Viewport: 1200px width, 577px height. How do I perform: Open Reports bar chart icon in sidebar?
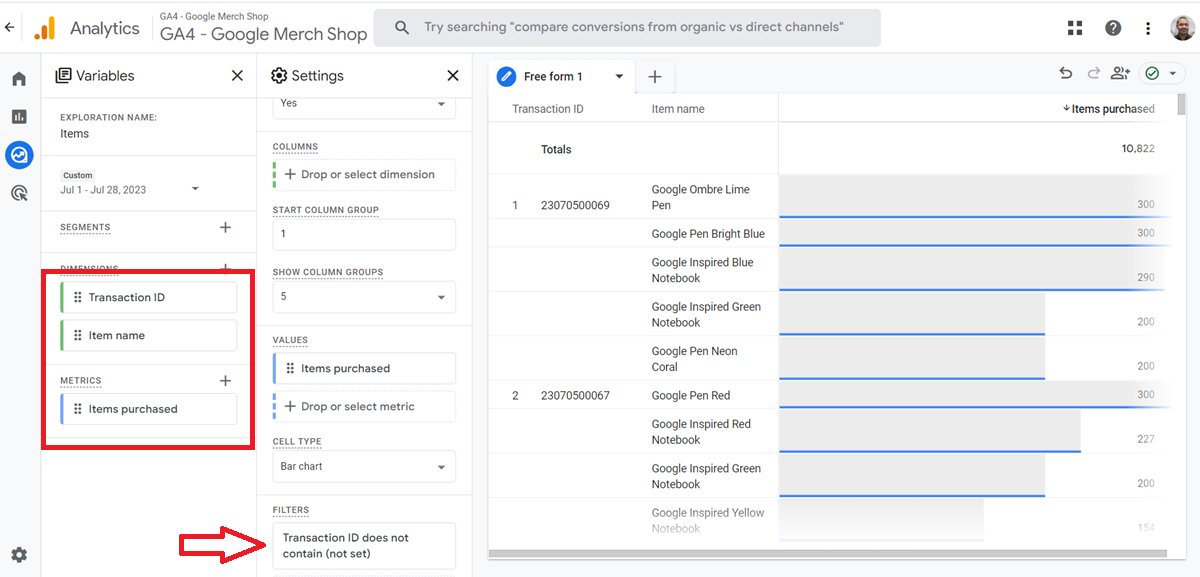19,117
